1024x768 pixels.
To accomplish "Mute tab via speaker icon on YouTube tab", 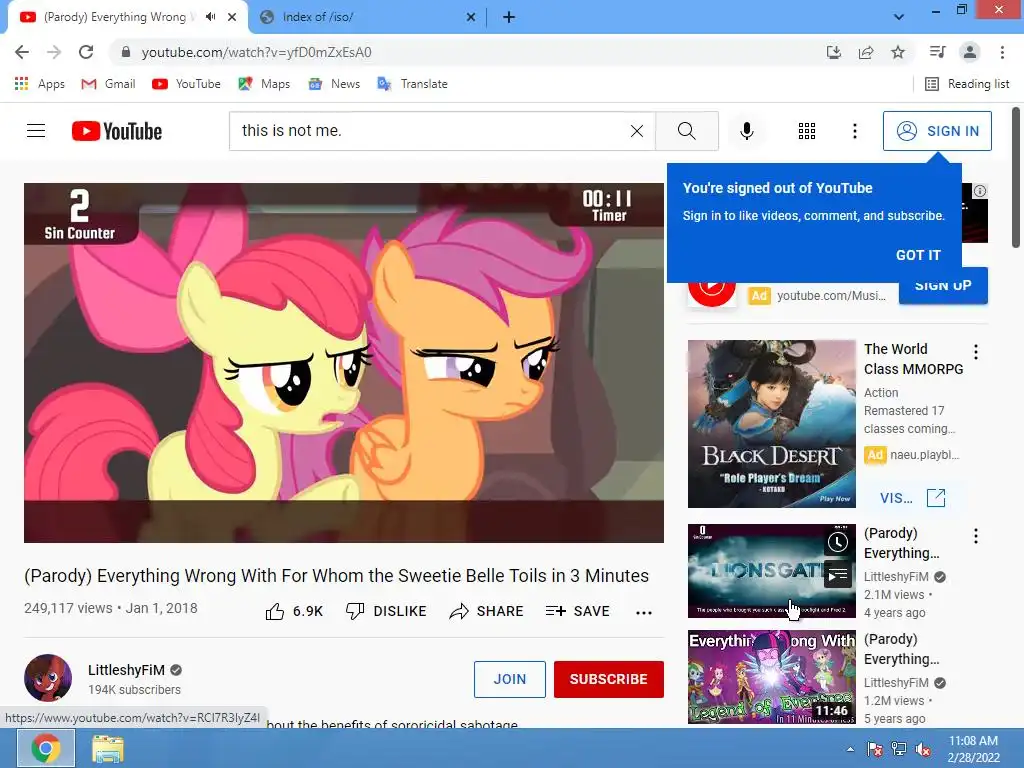I will tap(210, 17).
